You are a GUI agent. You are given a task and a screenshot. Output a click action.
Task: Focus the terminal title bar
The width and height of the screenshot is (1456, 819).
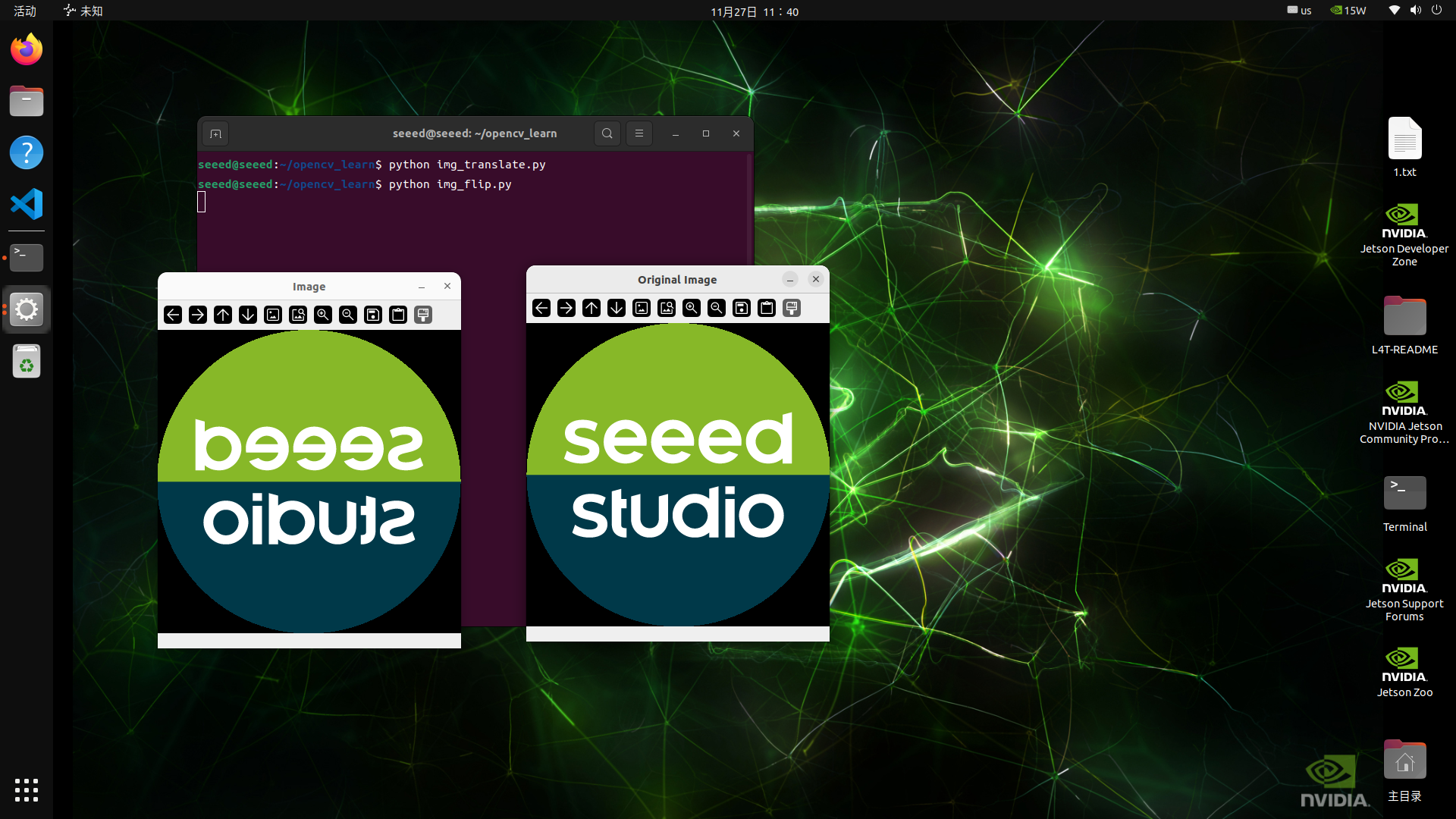(x=475, y=133)
